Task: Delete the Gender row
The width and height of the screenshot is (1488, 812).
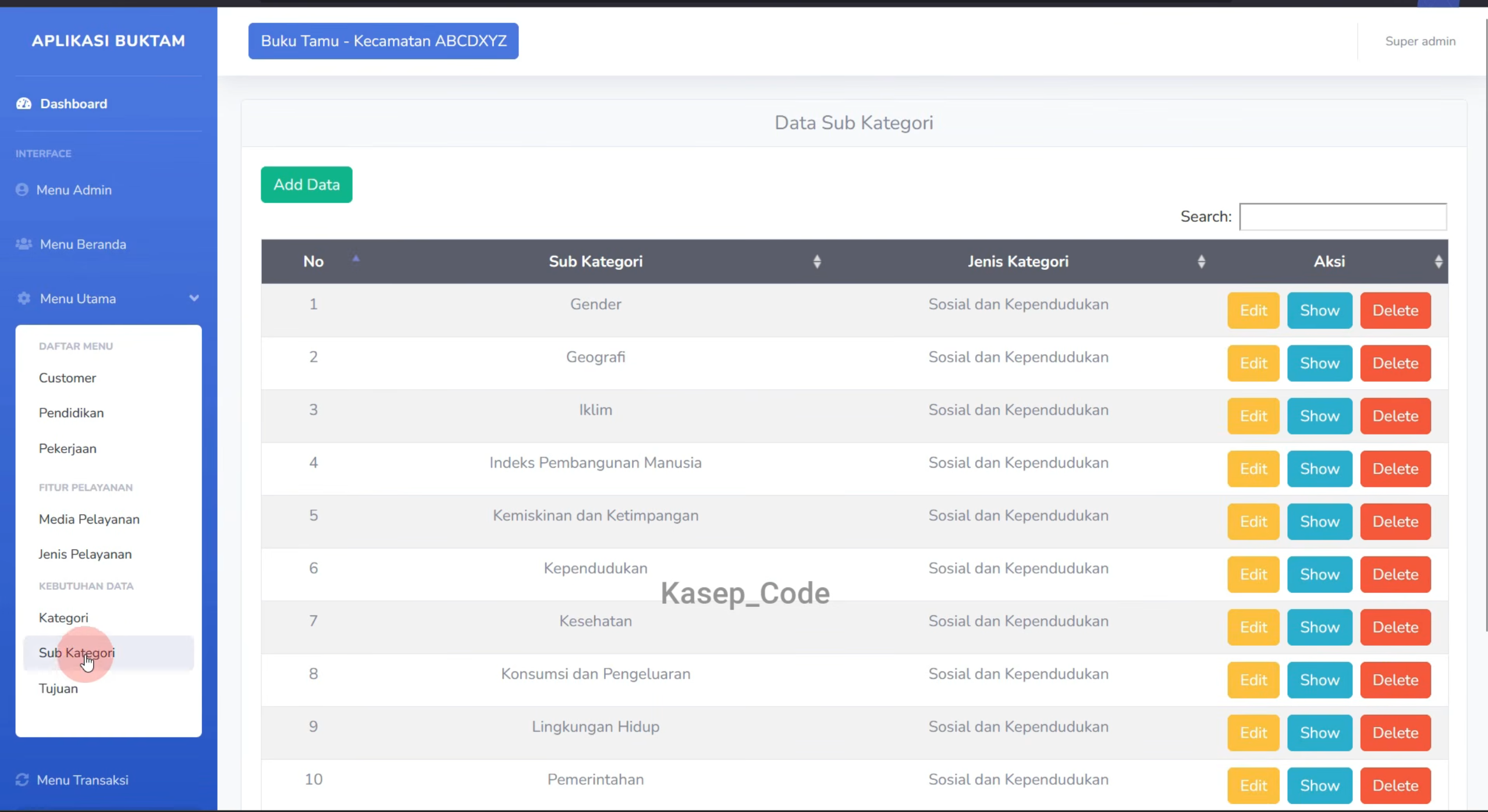Action: pyautogui.click(x=1395, y=311)
